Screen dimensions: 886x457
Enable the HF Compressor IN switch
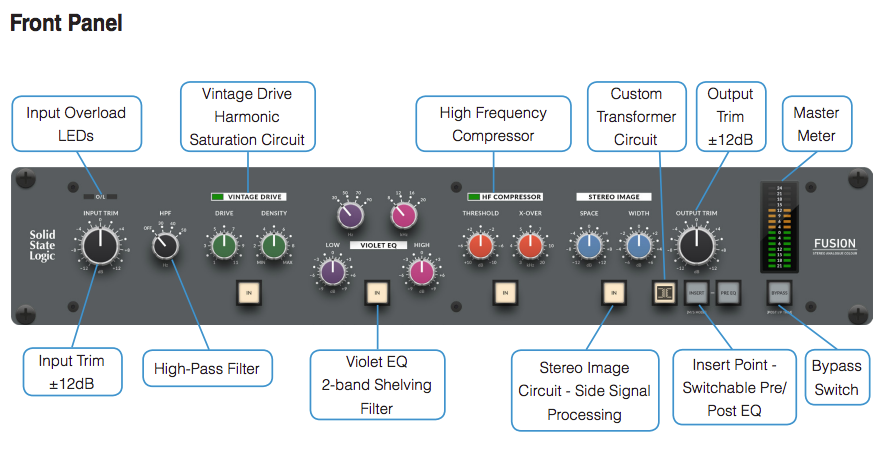click(505, 292)
